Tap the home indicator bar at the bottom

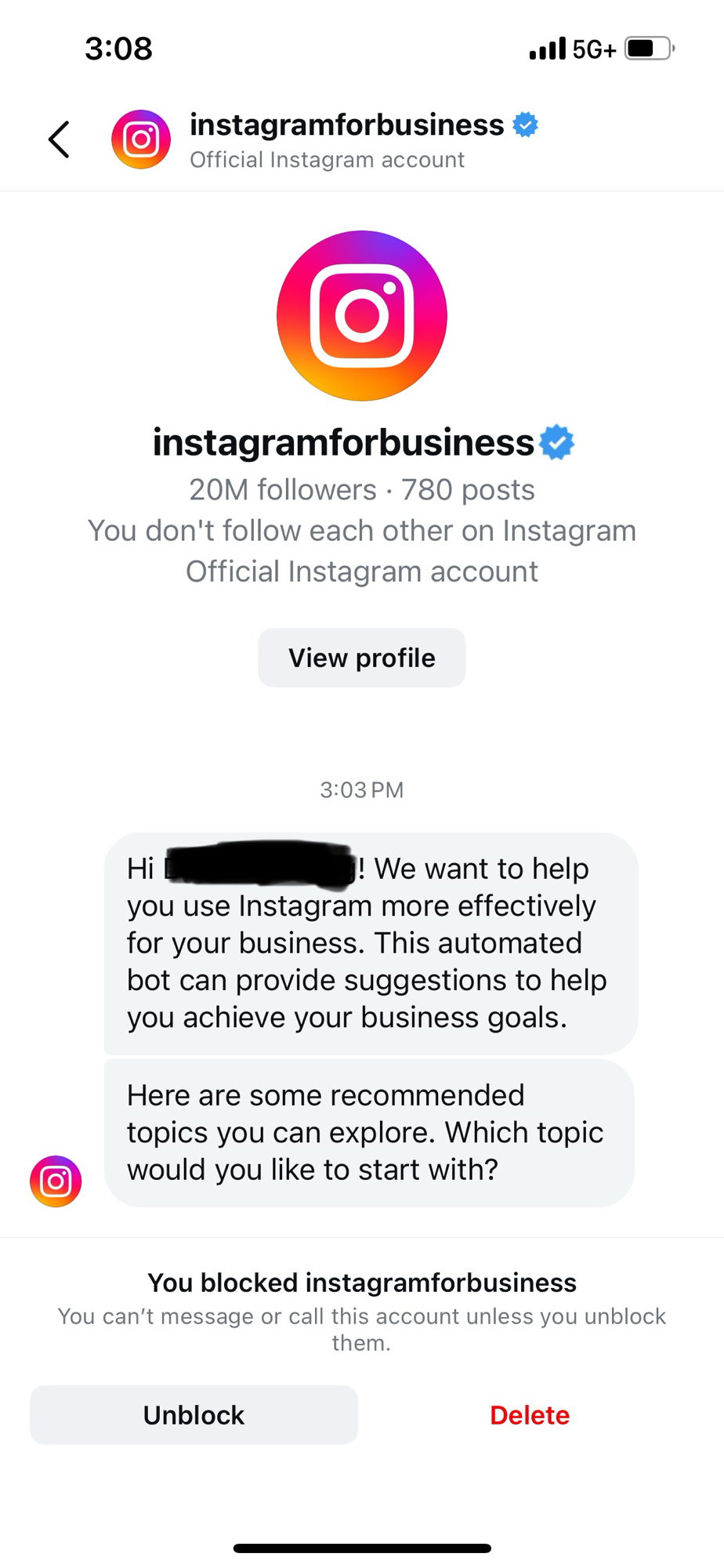pos(362,1548)
